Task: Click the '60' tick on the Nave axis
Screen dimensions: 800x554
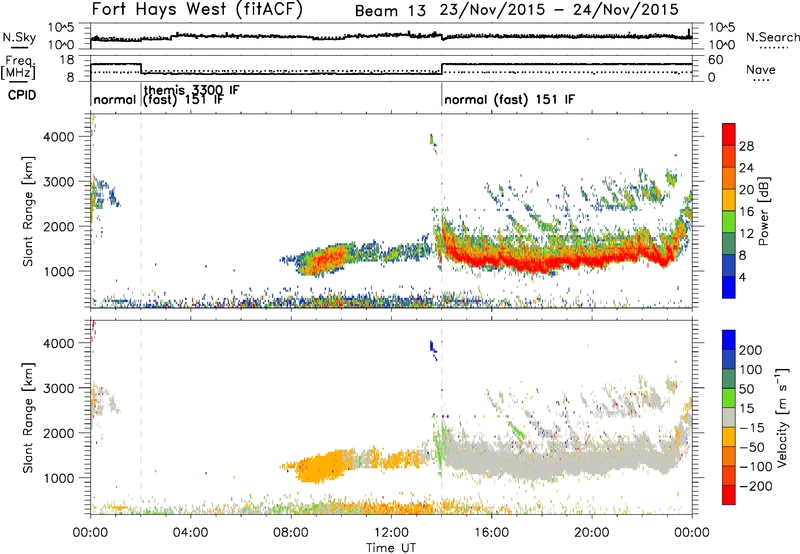Action: pyautogui.click(x=716, y=60)
